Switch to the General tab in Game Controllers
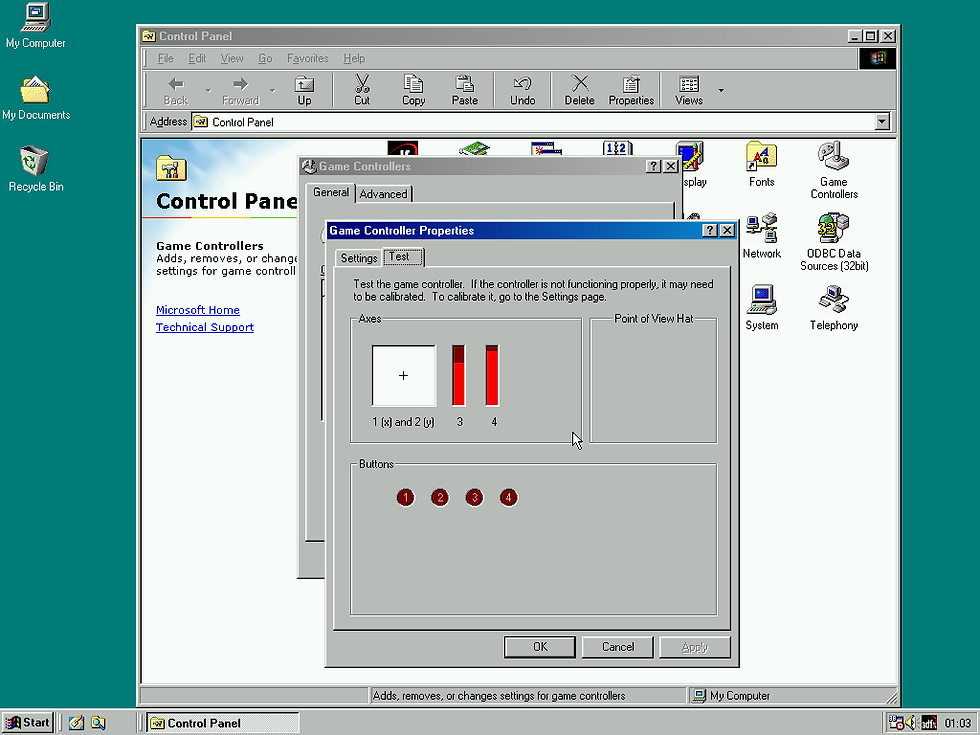The width and height of the screenshot is (980, 735). (331, 192)
